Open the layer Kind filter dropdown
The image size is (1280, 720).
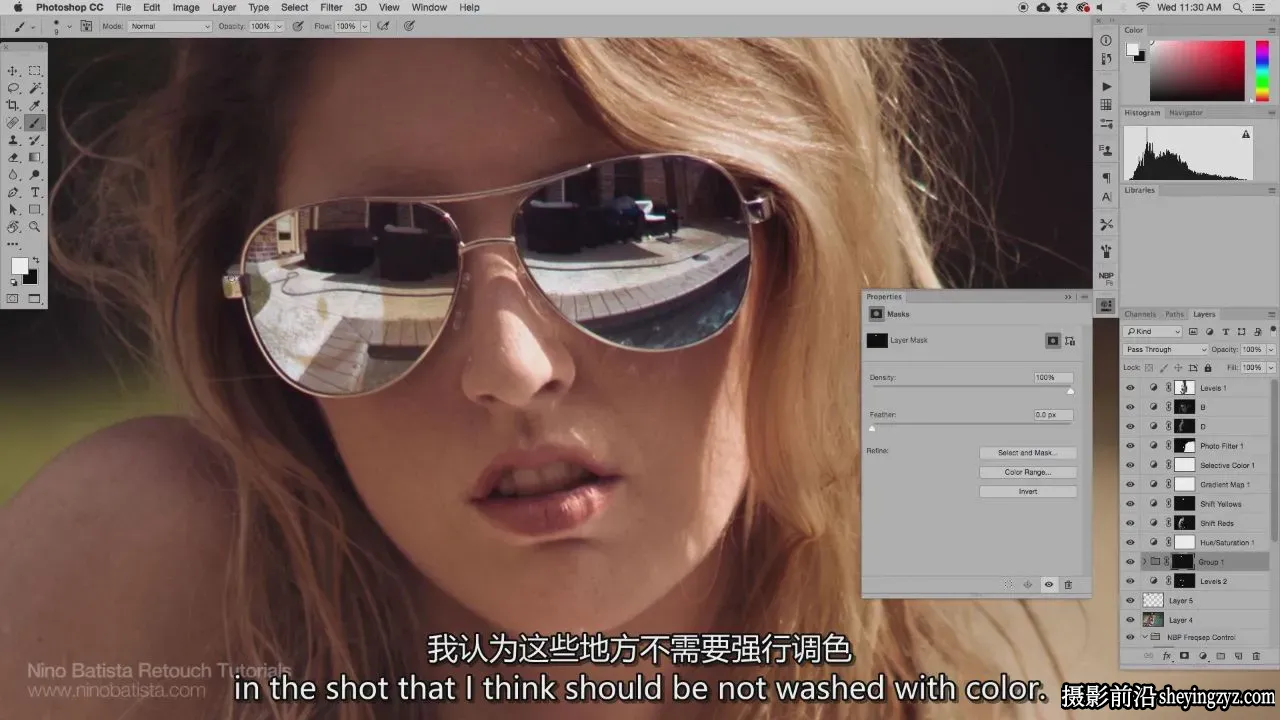[x=1153, y=332]
